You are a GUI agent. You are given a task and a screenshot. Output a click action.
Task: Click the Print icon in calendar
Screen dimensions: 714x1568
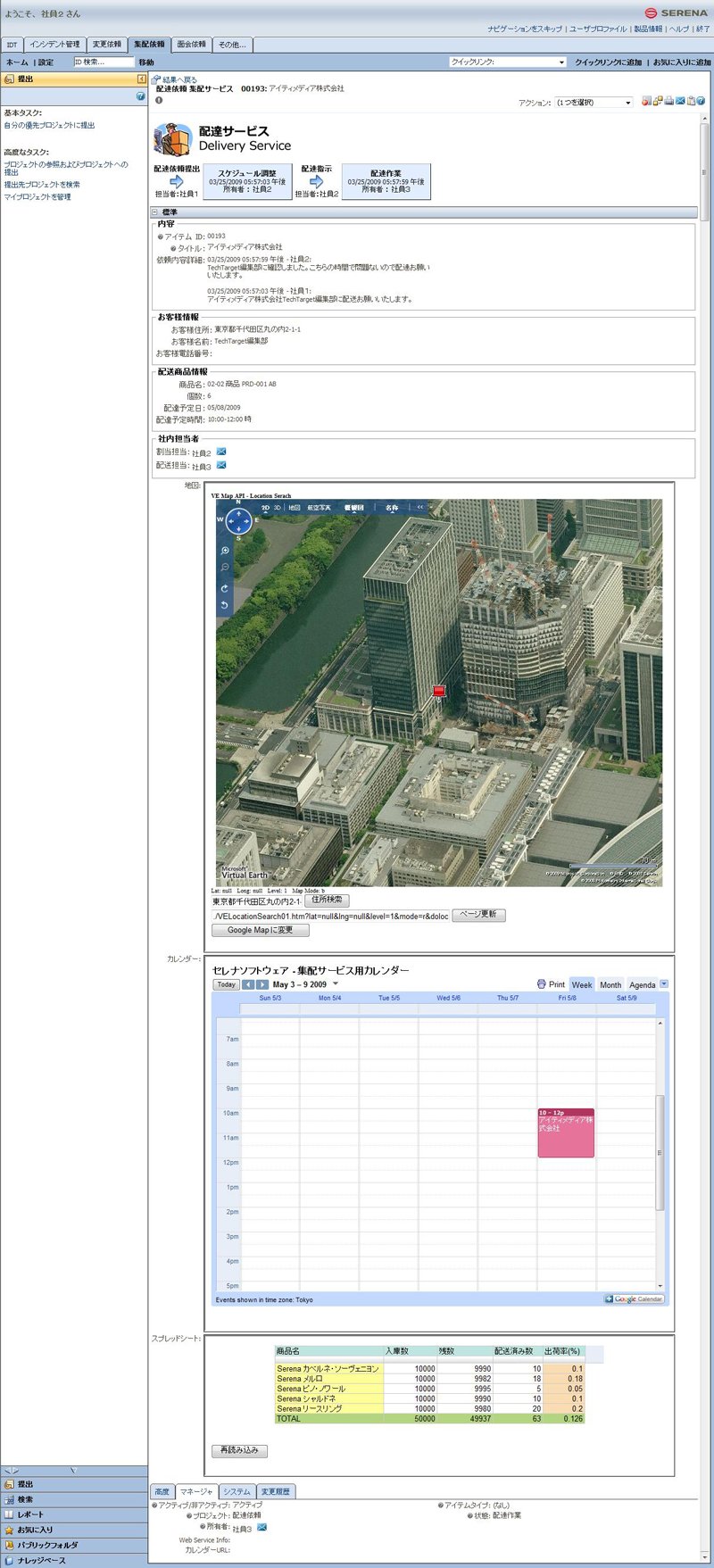[x=541, y=984]
